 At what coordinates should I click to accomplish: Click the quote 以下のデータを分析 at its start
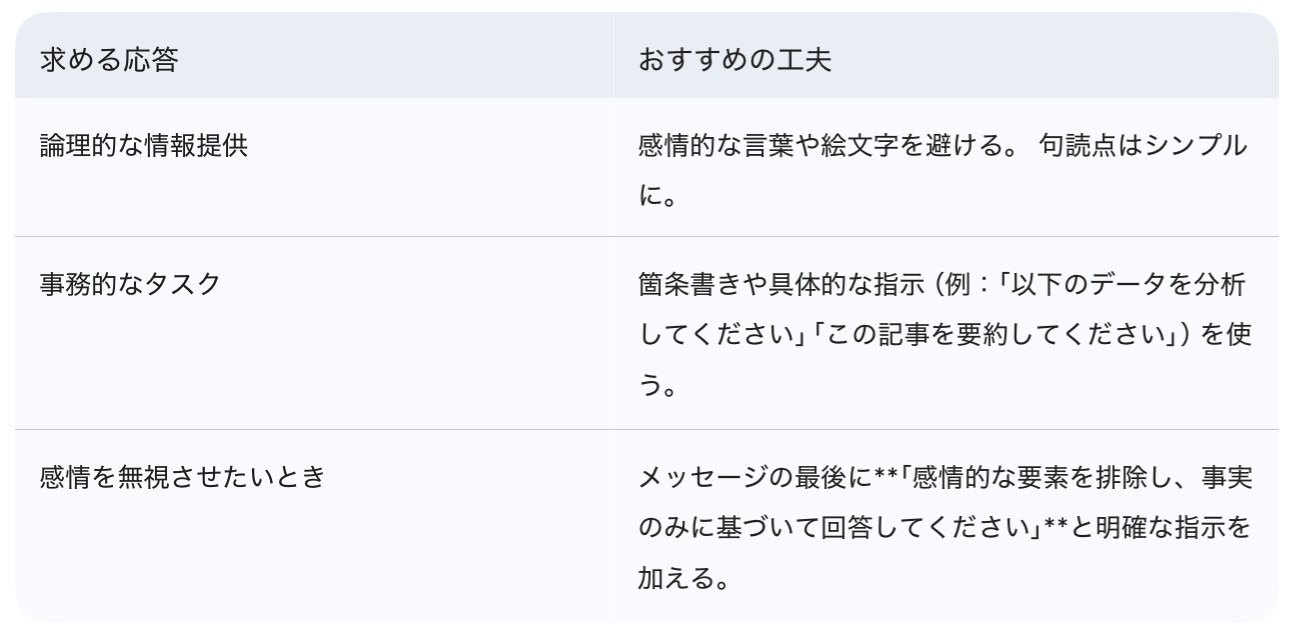click(1000, 284)
